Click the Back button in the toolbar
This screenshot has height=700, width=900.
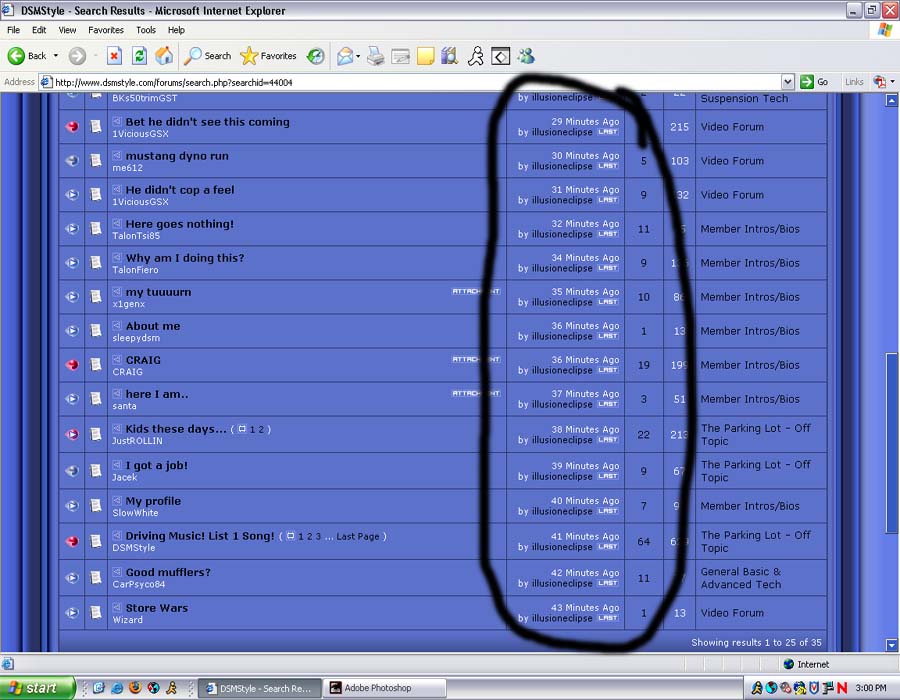[x=27, y=56]
